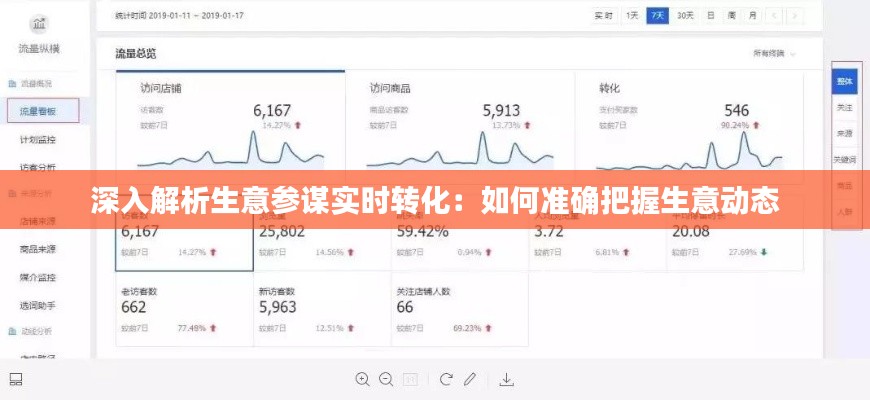Click the next date range arrow
Viewport: 870px width, 400px height.
[795, 16]
